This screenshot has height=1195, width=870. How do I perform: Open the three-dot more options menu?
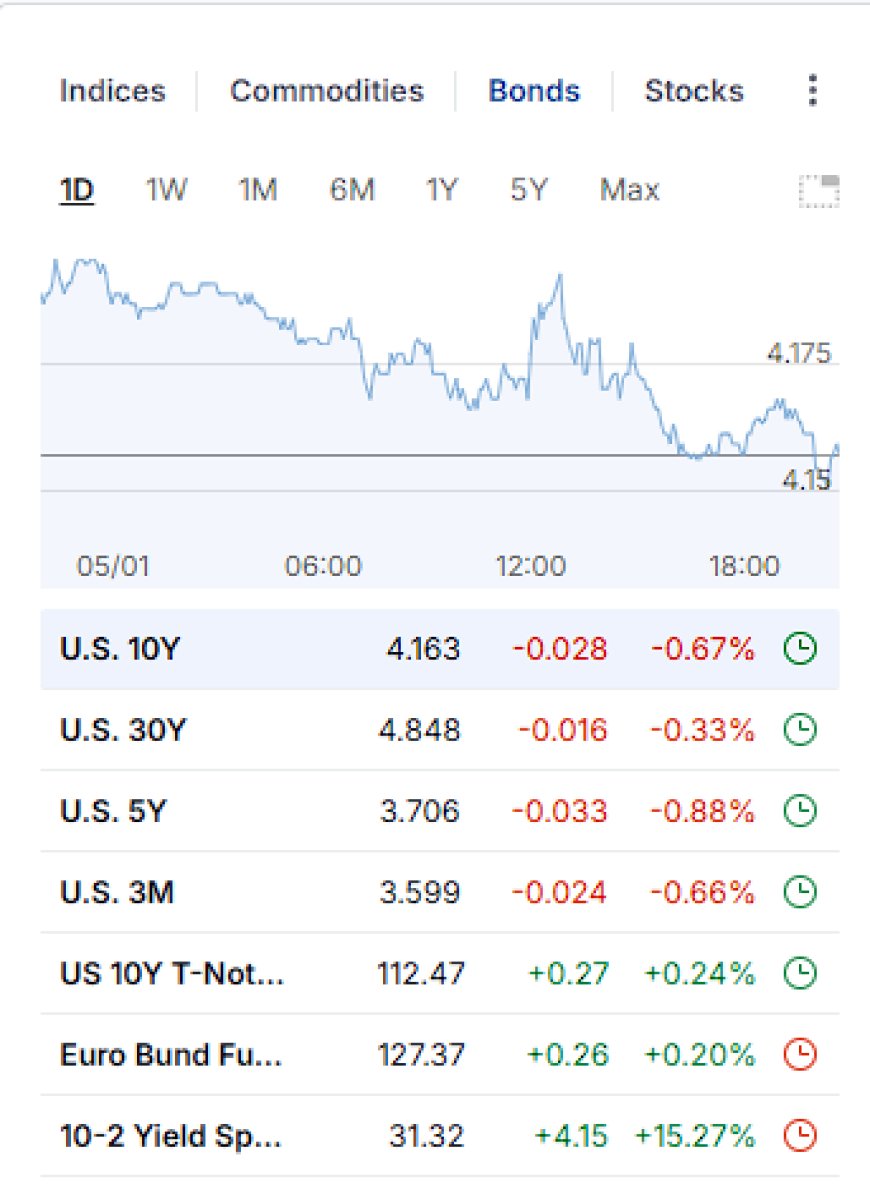click(x=813, y=91)
